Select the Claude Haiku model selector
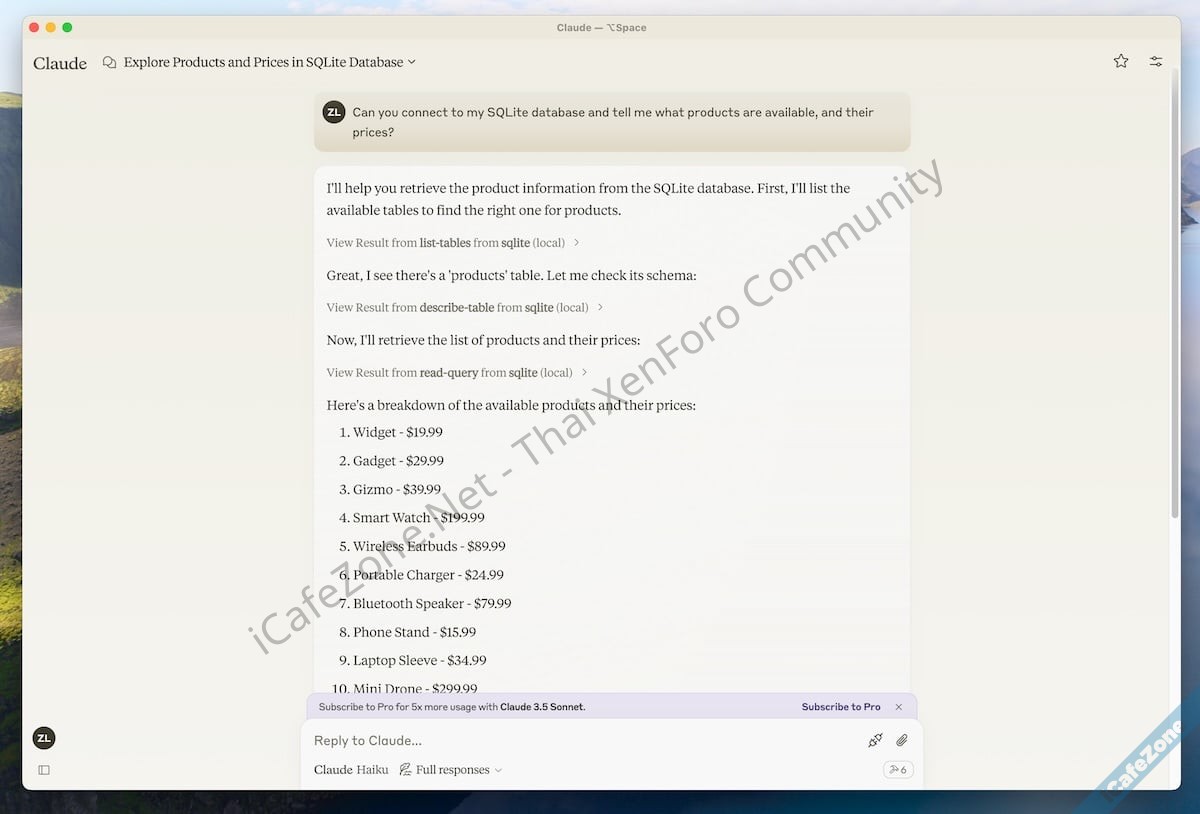Viewport: 1200px width, 814px height. (x=351, y=770)
